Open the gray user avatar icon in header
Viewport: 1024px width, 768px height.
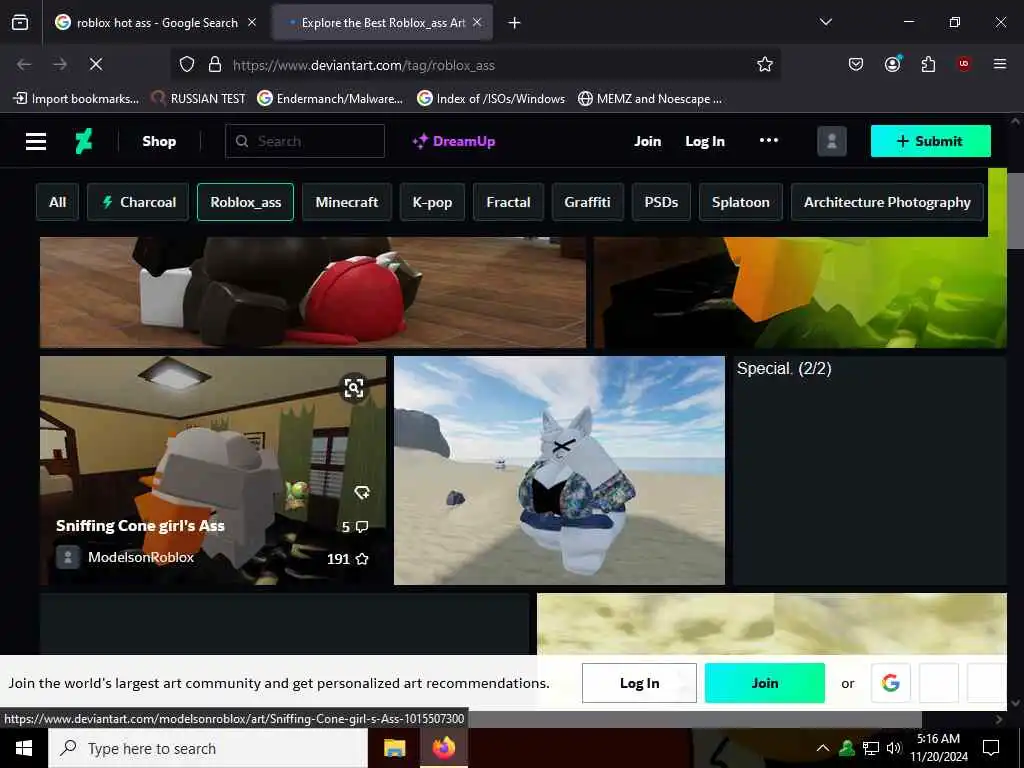click(x=831, y=141)
